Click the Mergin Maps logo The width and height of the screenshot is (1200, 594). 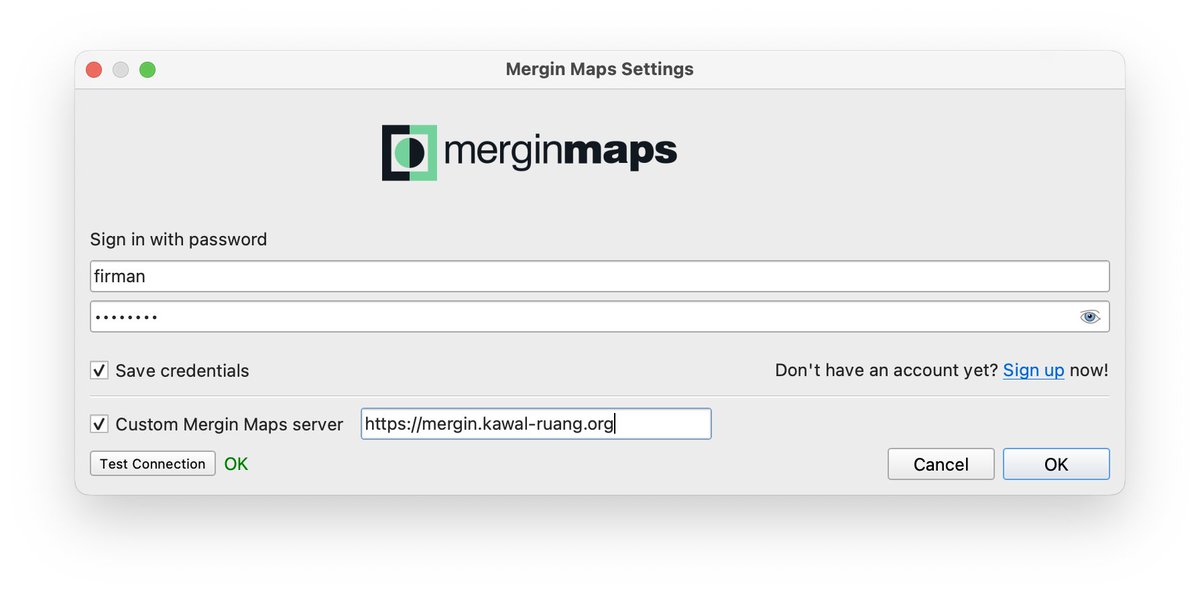(530, 152)
